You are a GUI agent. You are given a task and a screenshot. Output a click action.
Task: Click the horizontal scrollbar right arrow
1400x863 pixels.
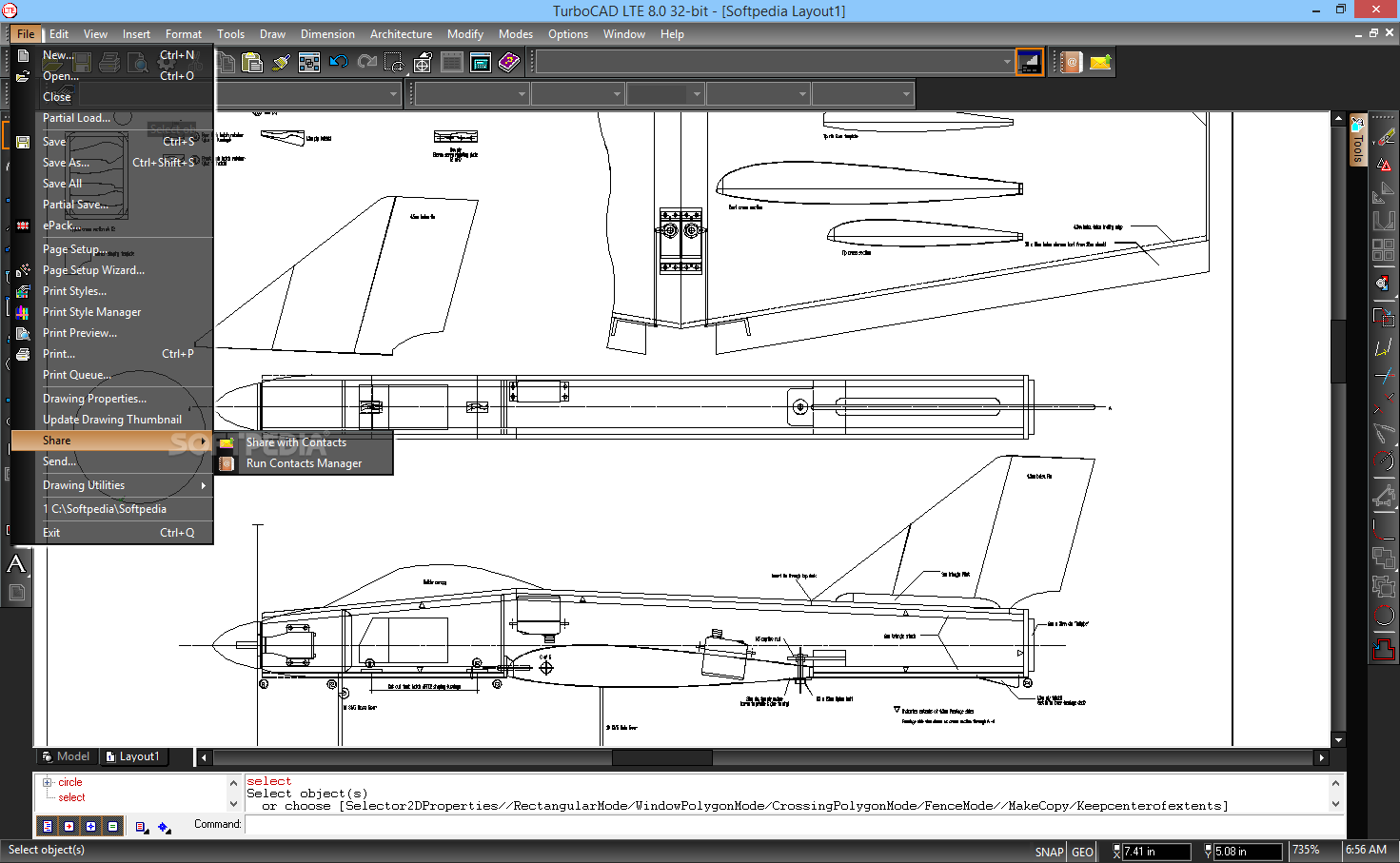click(1321, 758)
